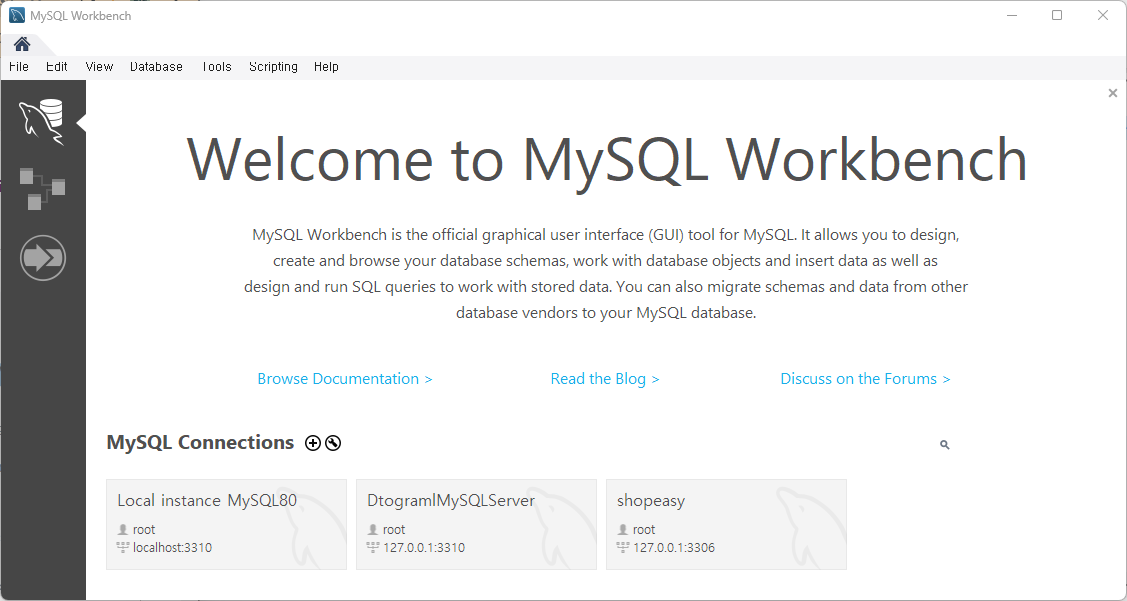The image size is (1127, 601).
Task: Click the connections search magnifier icon
Action: [944, 445]
